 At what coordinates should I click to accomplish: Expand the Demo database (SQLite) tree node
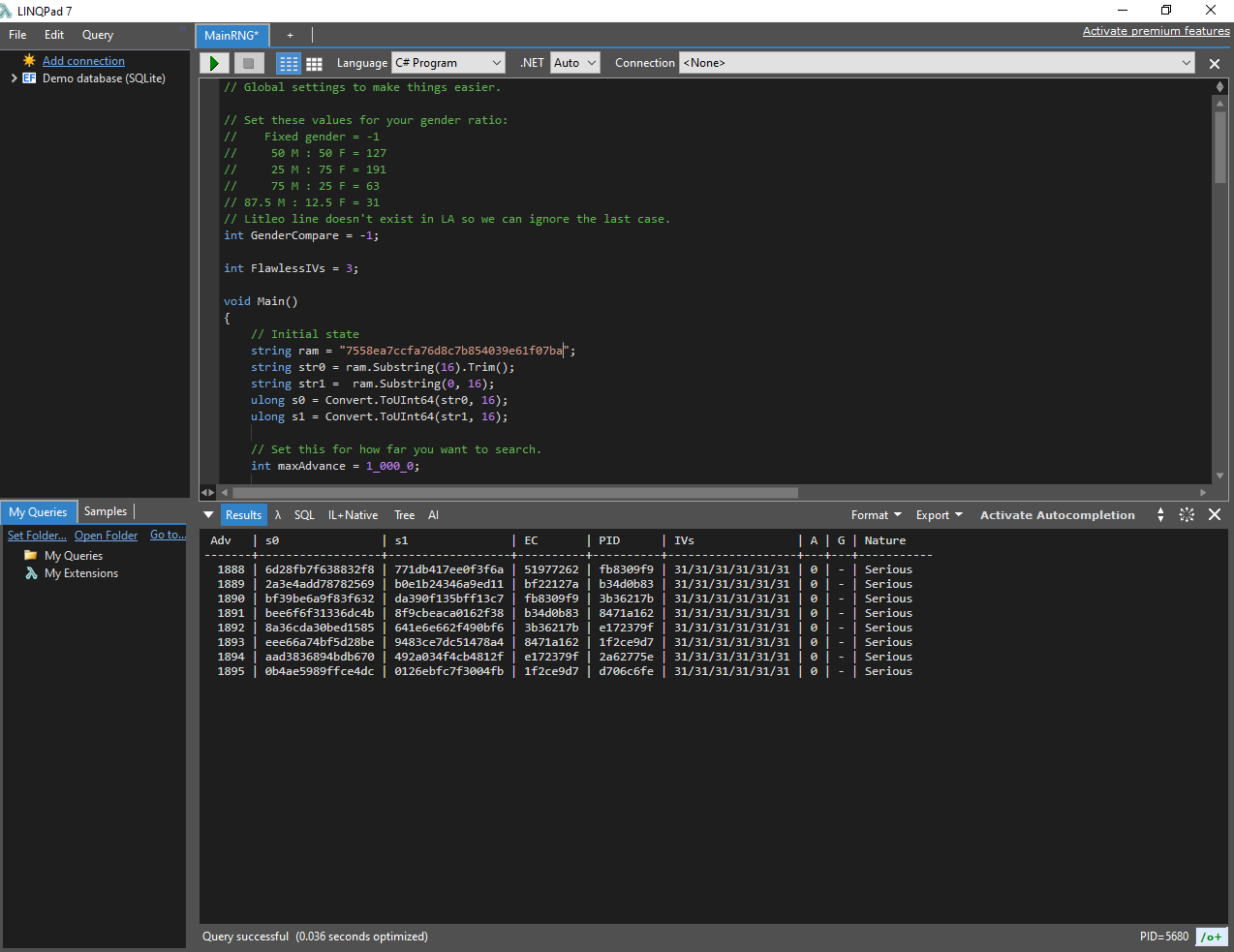tap(14, 78)
